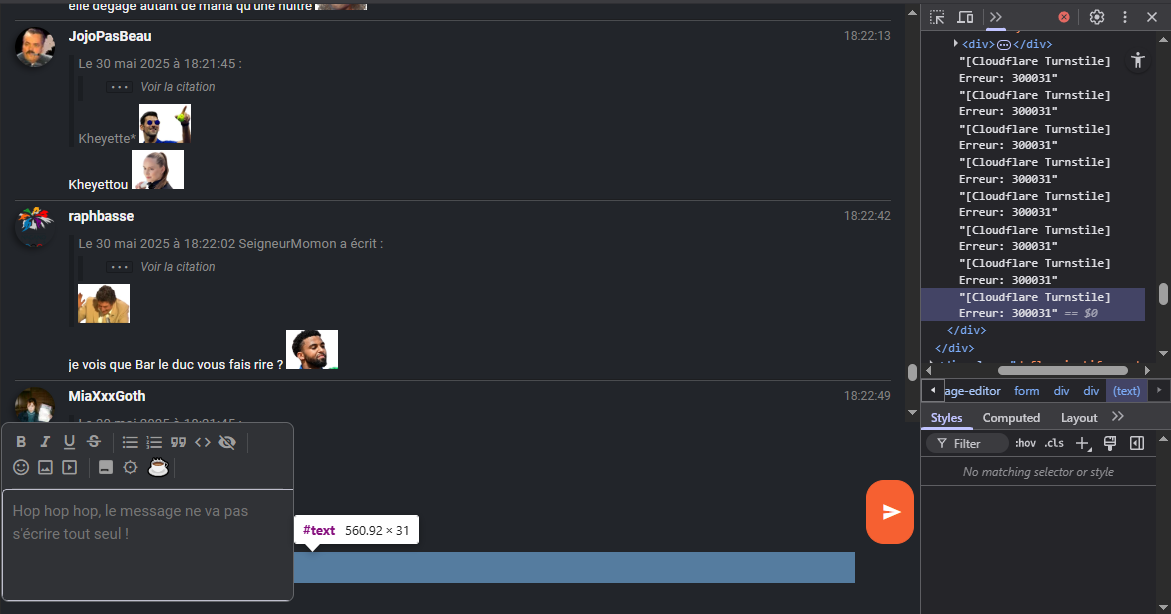Open the Layout tab in DevTools
The image size is (1171, 614).
point(1078,418)
